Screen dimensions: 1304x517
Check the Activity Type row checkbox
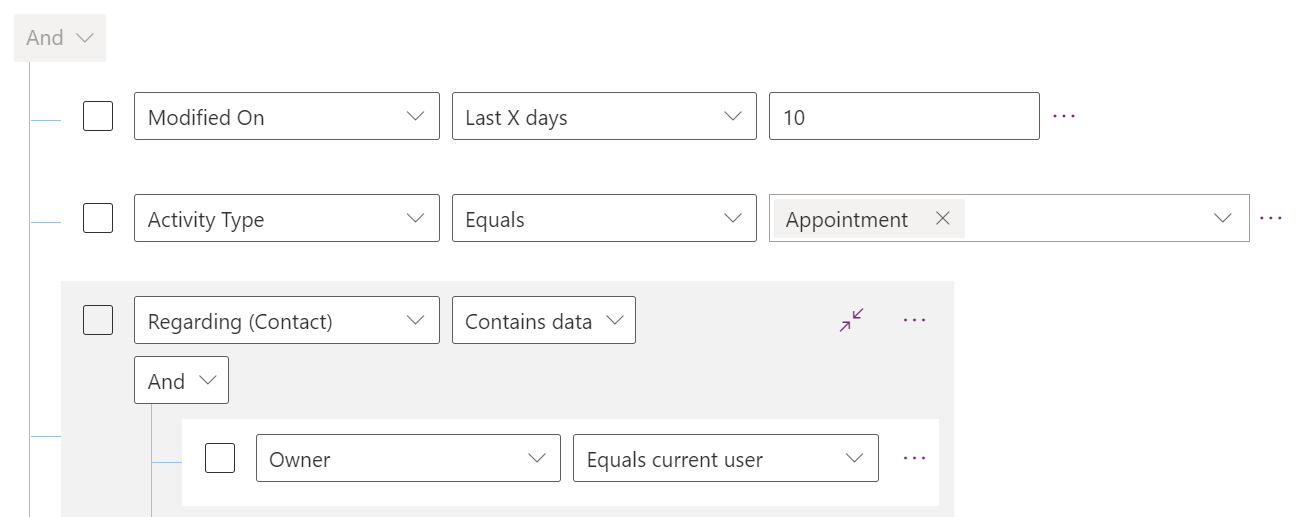coord(98,218)
